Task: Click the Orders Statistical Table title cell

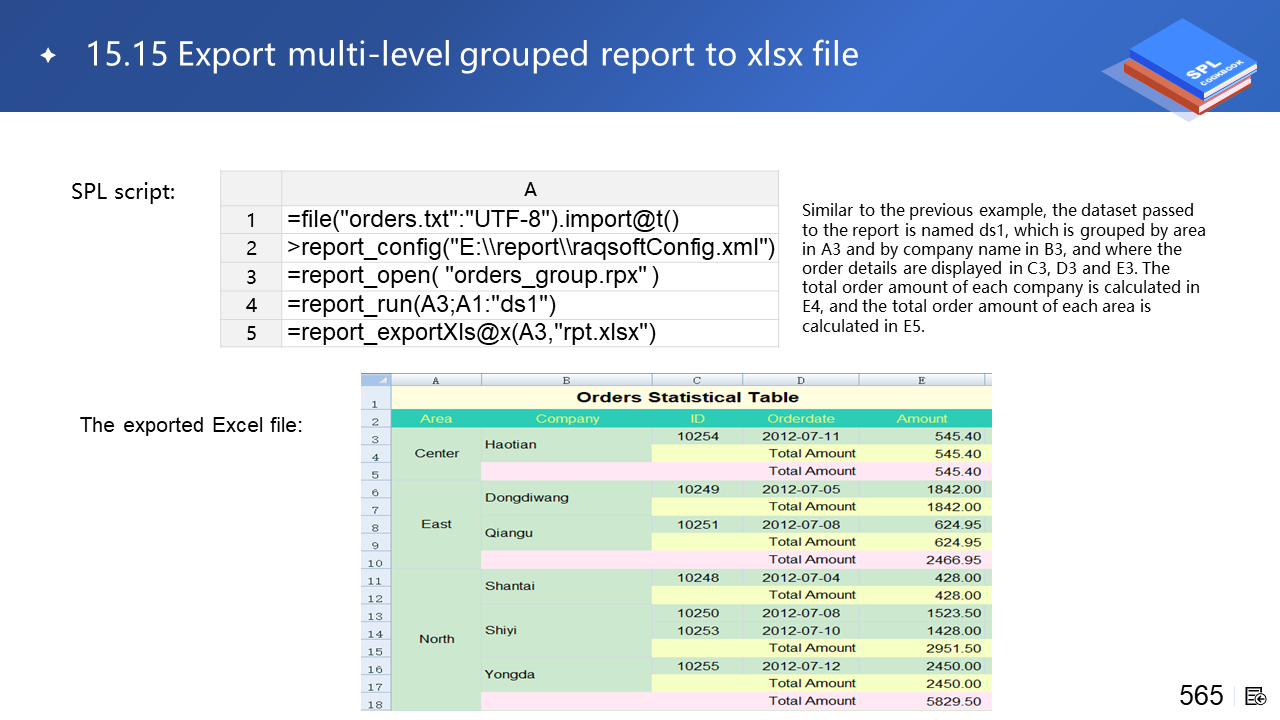Action: (688, 397)
